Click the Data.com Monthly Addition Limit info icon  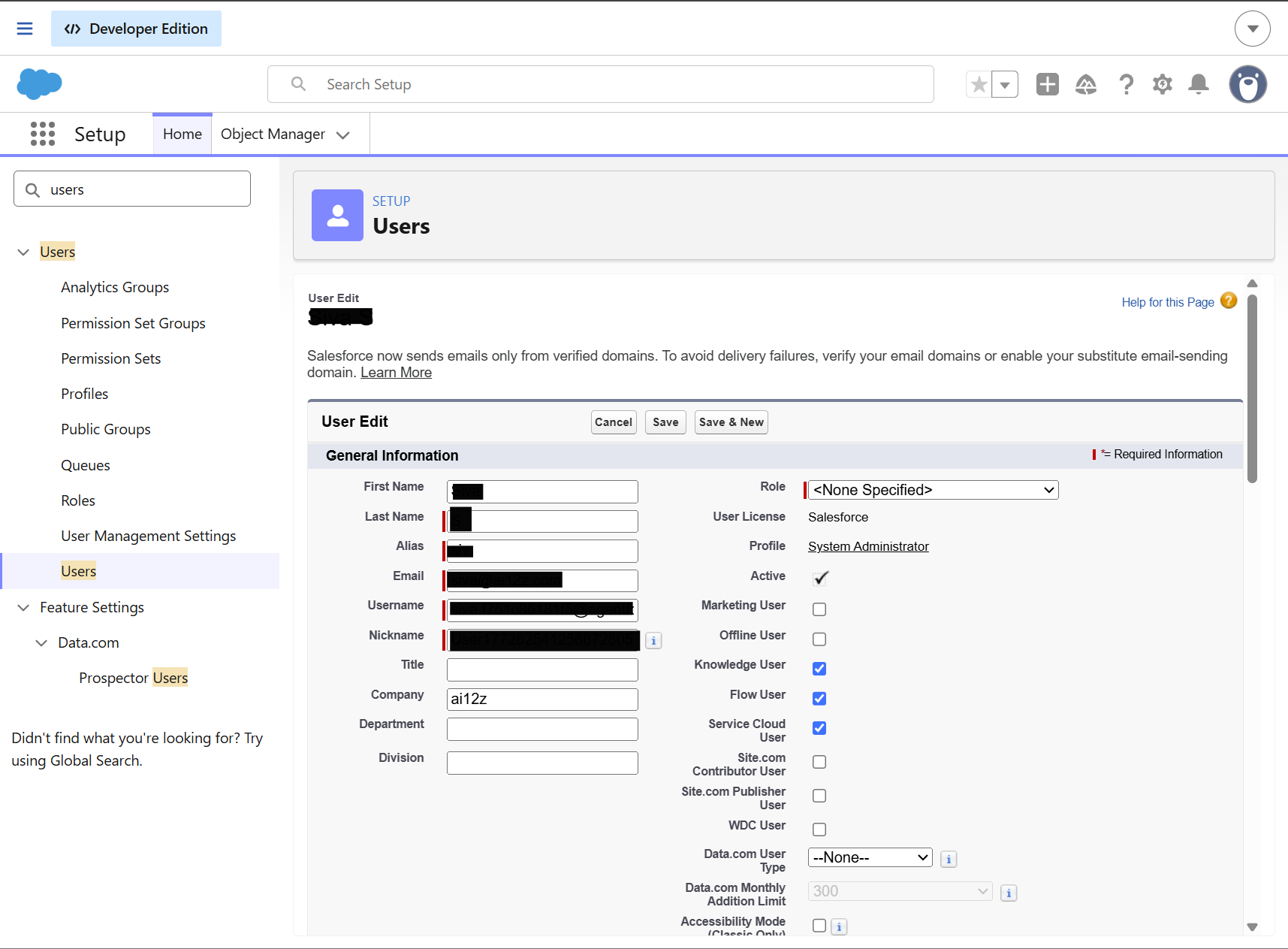(x=1009, y=893)
